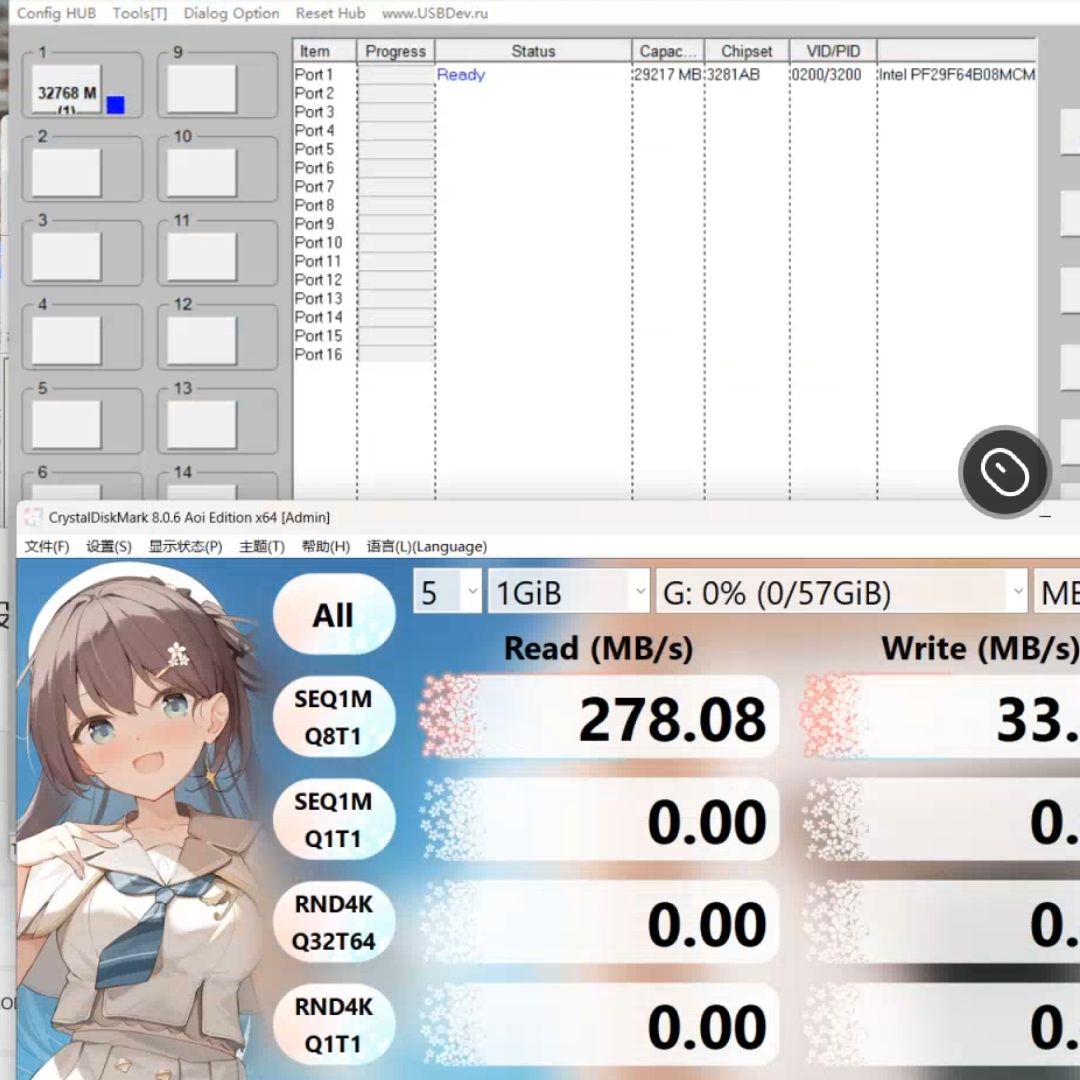Screen dimensions: 1080x1080
Task: Run the SEQ1M Q8T1 test
Action: 334,718
